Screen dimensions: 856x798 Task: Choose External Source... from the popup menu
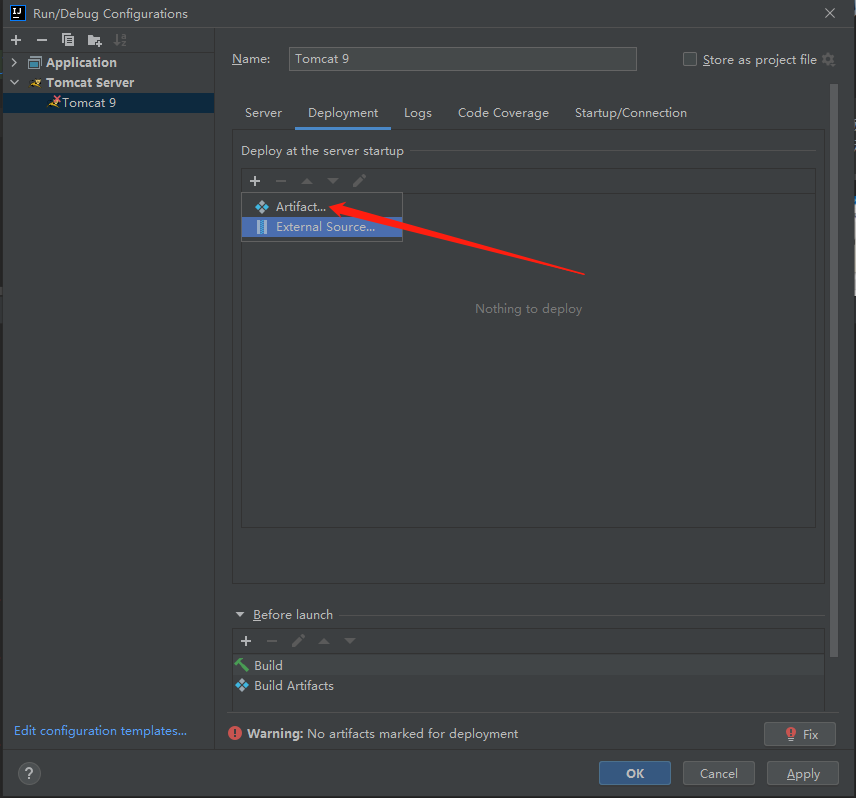(322, 227)
